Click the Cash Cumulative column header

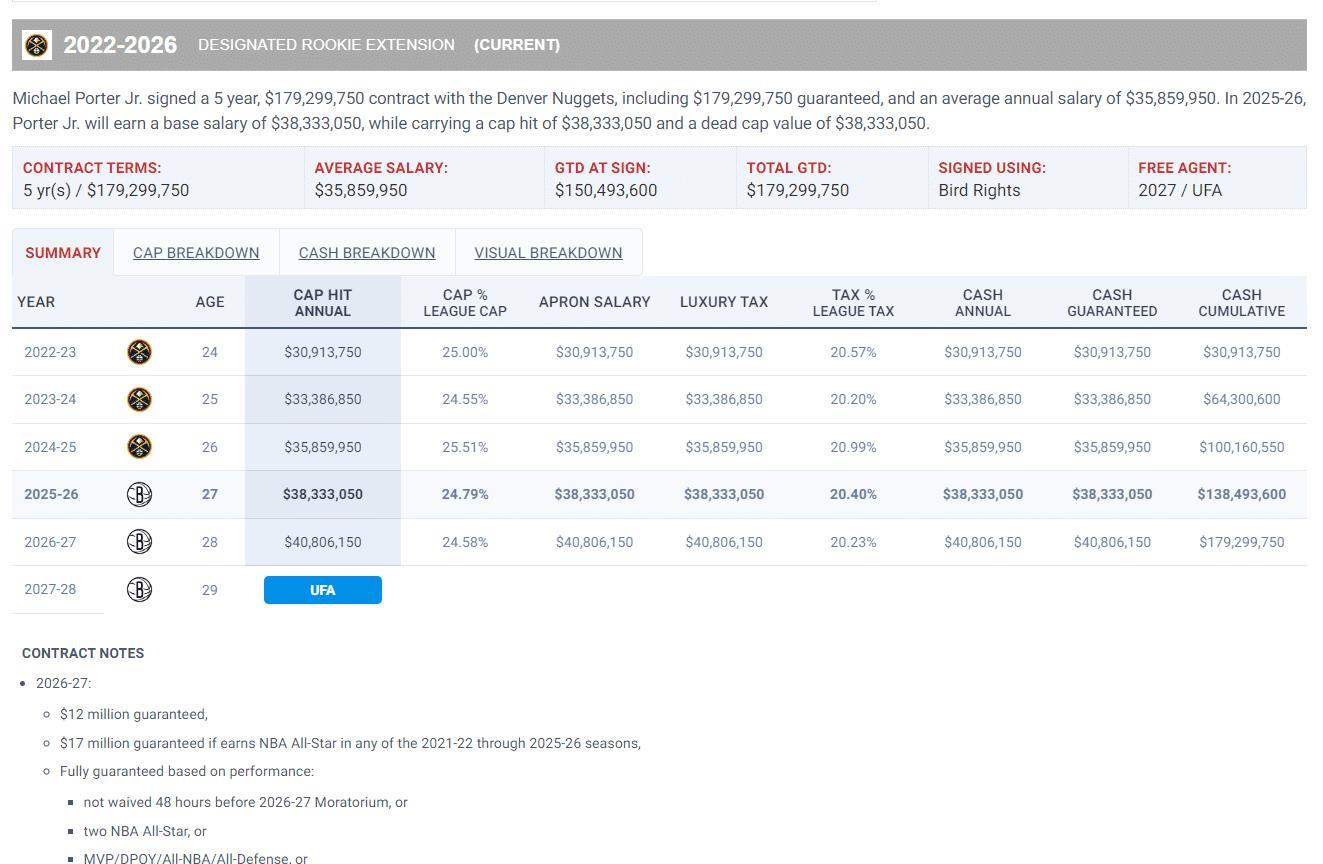(x=1241, y=302)
